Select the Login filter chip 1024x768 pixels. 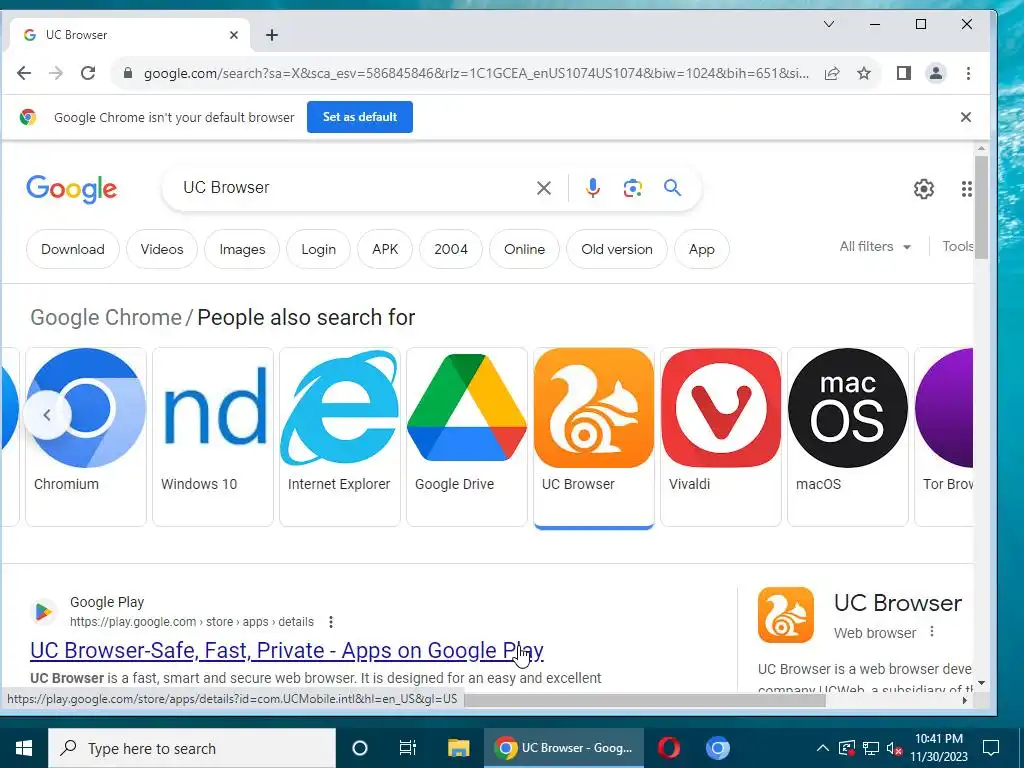pyautogui.click(x=319, y=249)
